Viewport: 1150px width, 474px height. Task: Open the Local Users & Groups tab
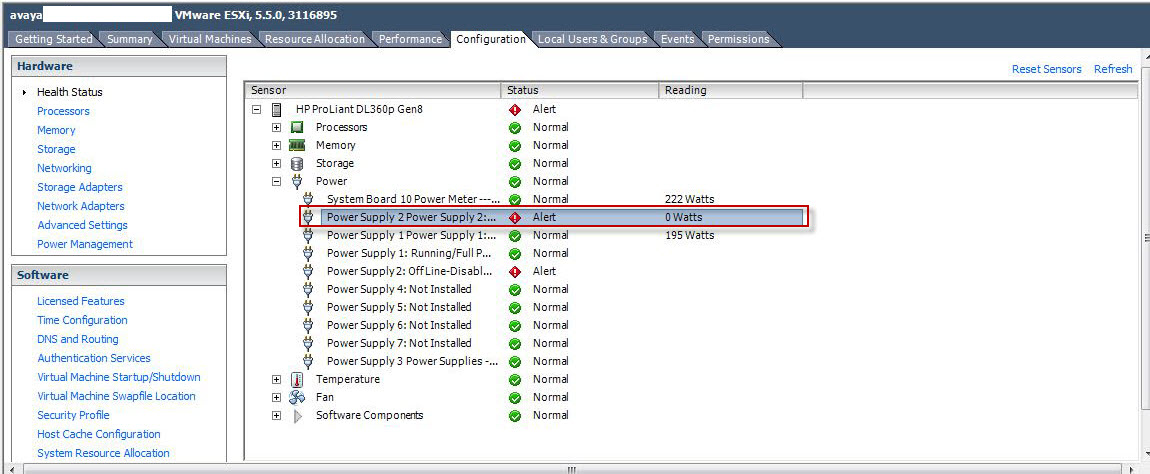pyautogui.click(x=593, y=39)
